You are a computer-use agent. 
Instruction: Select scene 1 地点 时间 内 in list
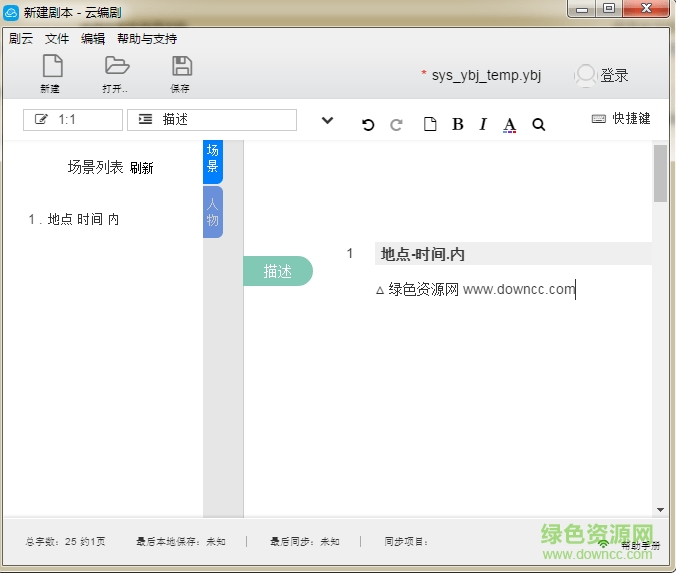[x=76, y=219]
